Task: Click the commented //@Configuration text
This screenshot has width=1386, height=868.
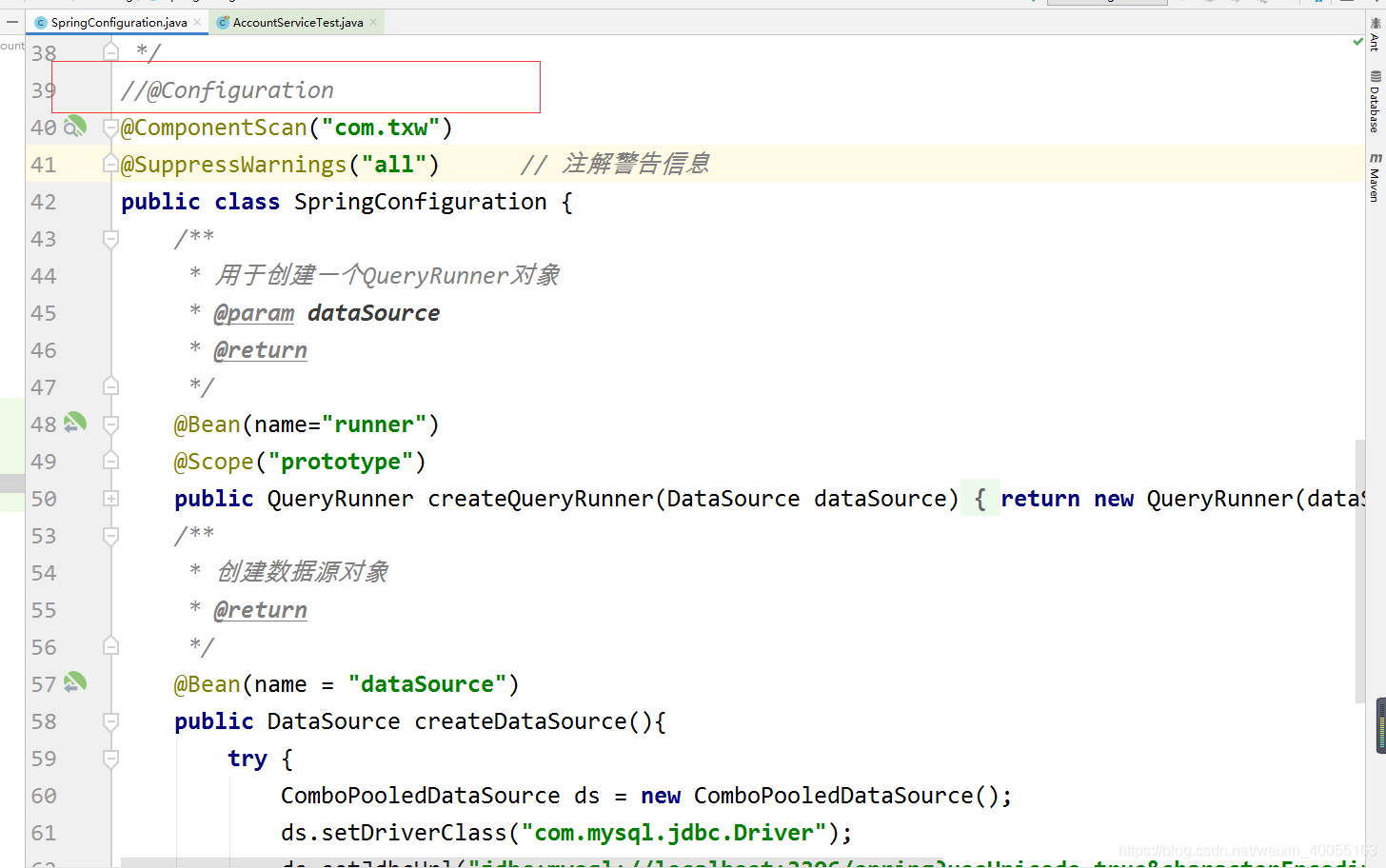Action: [228, 90]
